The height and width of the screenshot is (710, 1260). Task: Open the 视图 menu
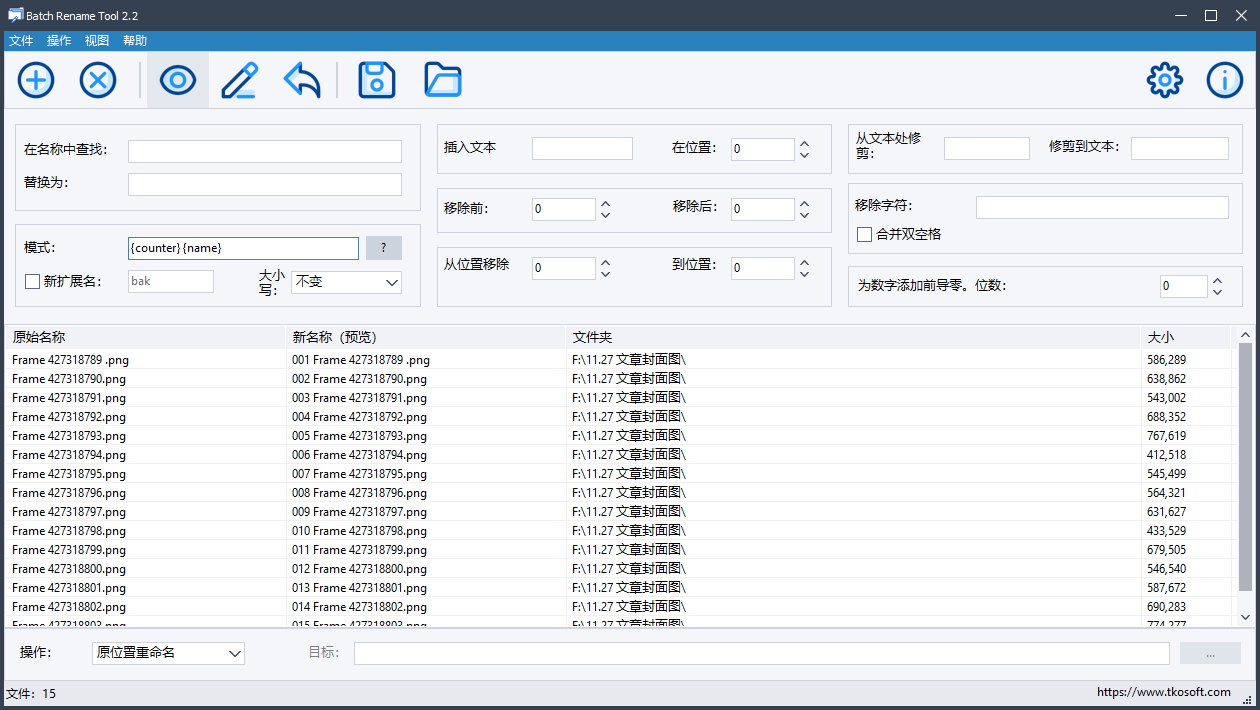(x=97, y=41)
